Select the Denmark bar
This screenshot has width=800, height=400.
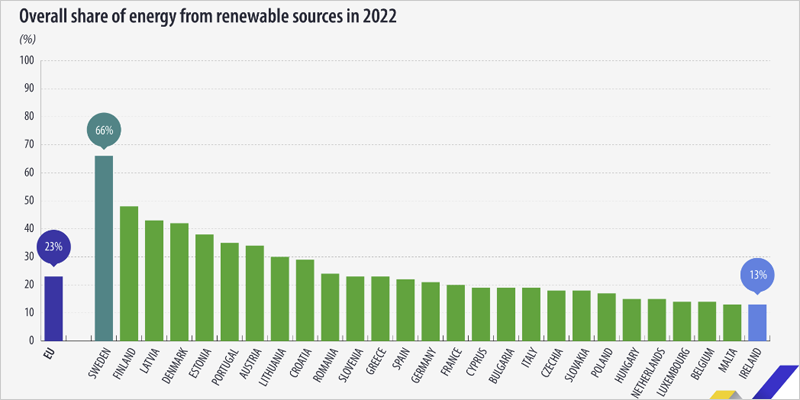pos(179,282)
